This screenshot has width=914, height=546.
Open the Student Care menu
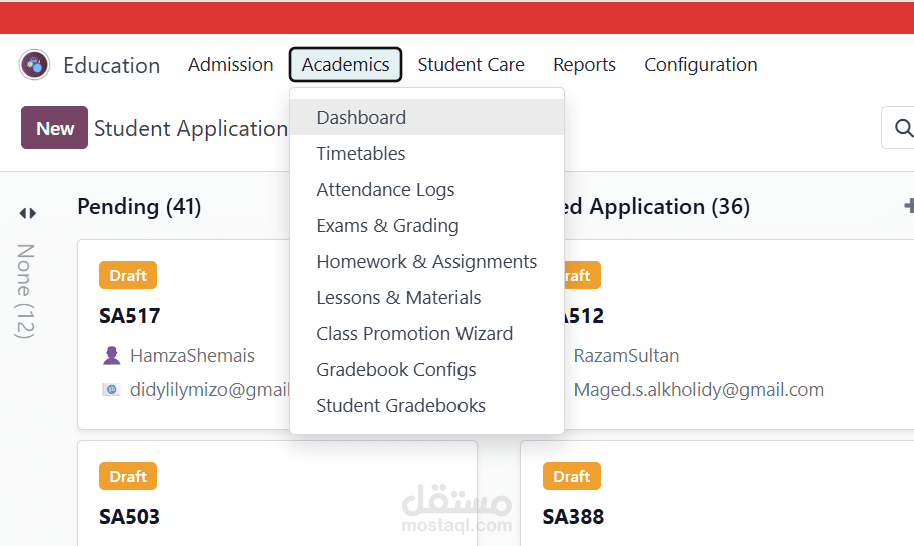coord(471,65)
